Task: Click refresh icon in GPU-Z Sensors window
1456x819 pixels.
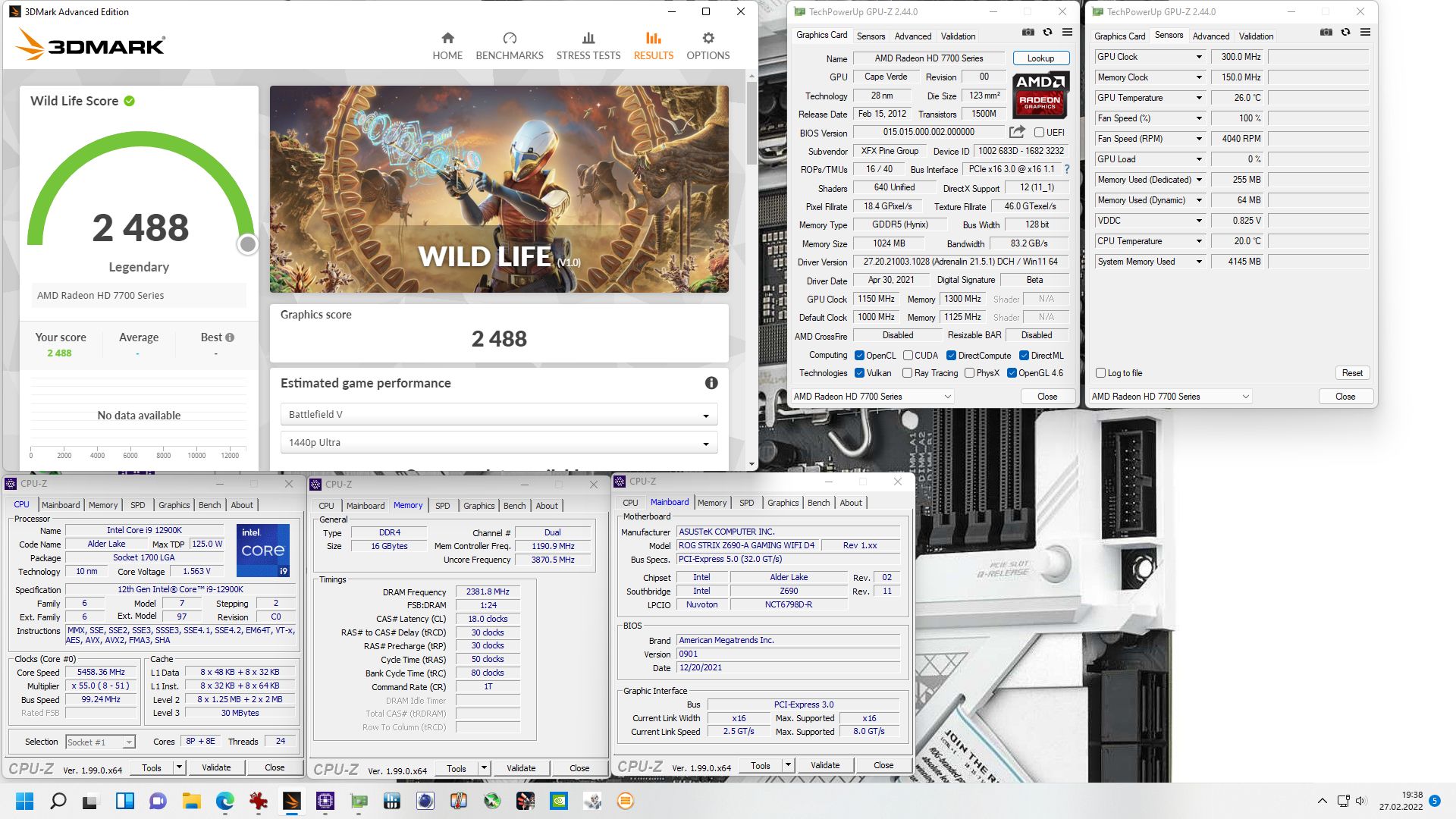Action: pyautogui.click(x=1345, y=33)
